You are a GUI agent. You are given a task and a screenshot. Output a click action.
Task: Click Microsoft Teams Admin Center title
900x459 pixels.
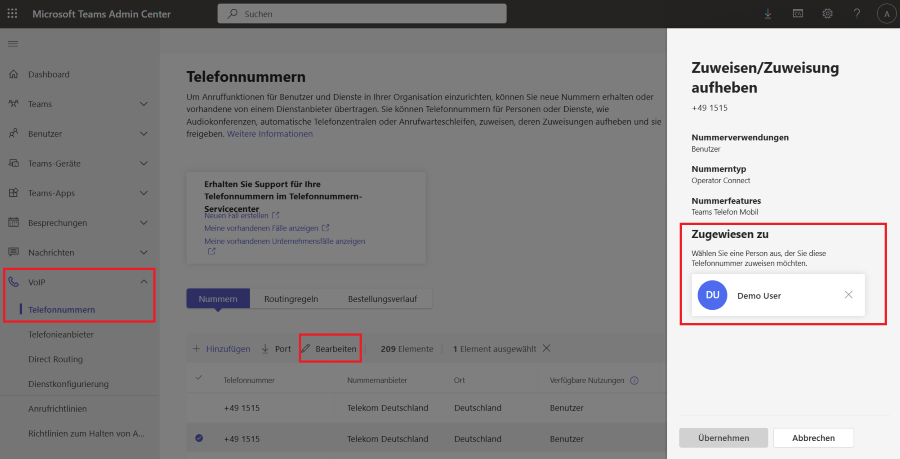(x=102, y=14)
